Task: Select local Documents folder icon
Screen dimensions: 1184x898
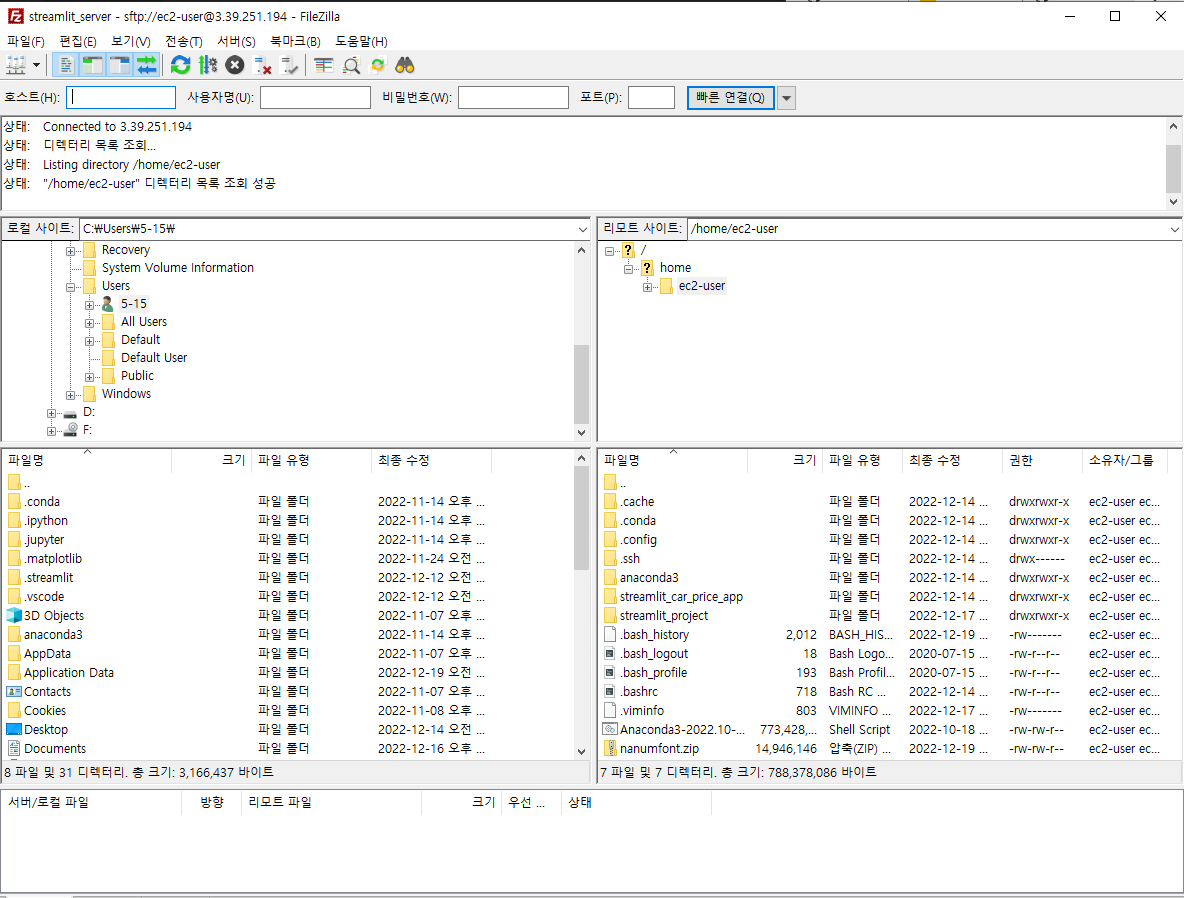Action: (x=14, y=748)
